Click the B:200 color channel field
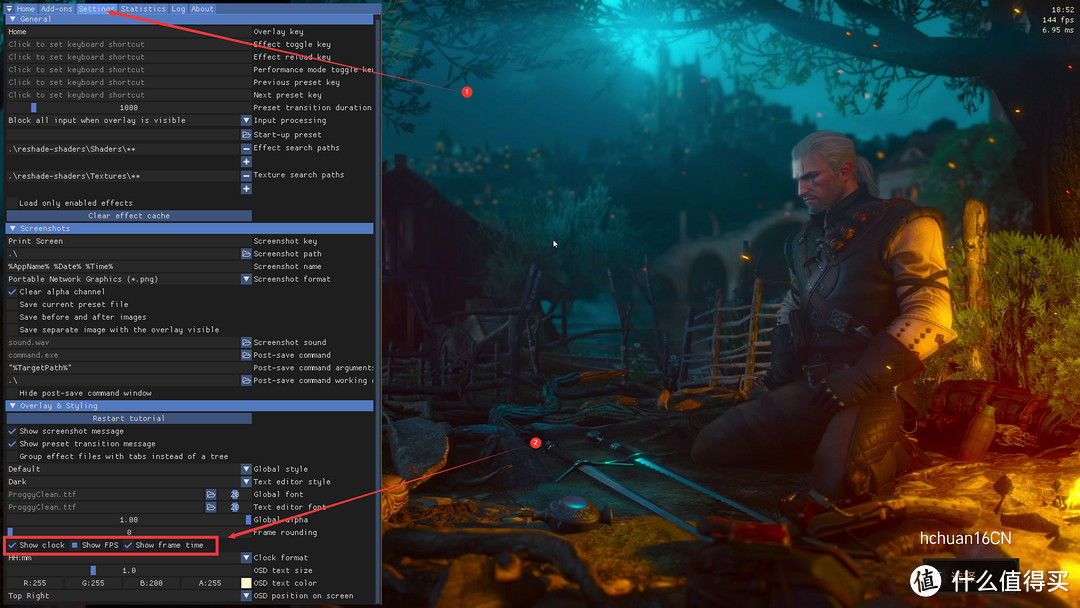1080x608 pixels. (152, 583)
